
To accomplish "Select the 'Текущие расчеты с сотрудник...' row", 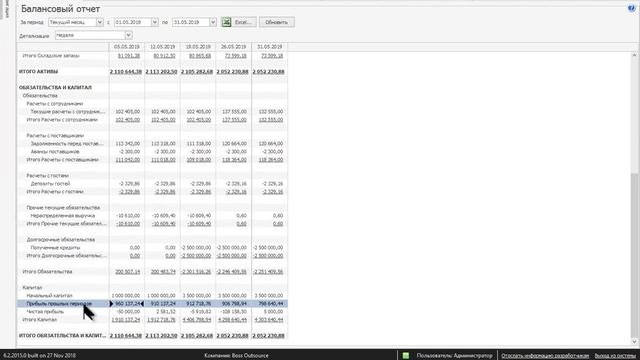I will 68,111.
